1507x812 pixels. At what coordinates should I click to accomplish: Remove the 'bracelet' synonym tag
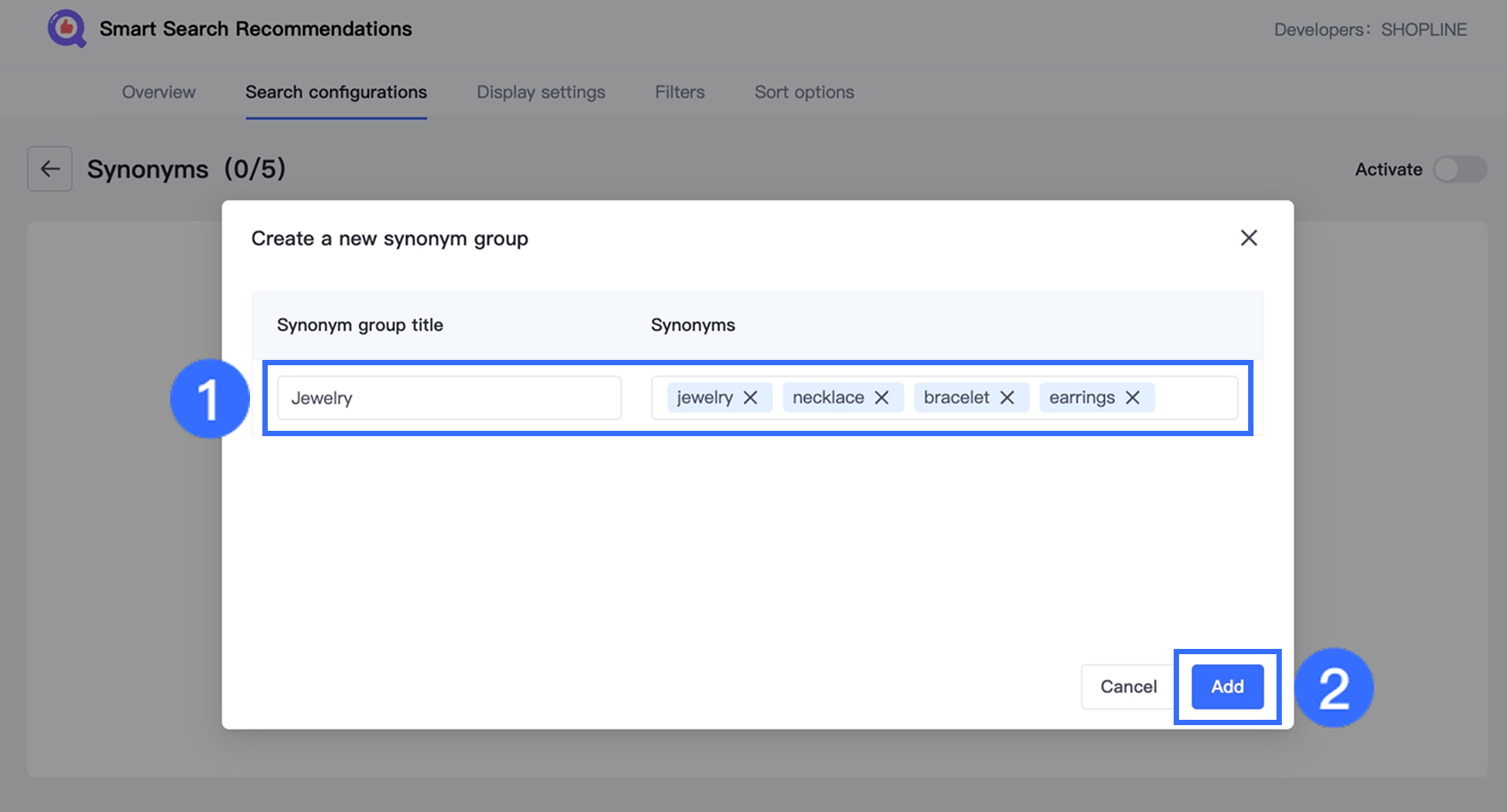pyautogui.click(x=1007, y=398)
